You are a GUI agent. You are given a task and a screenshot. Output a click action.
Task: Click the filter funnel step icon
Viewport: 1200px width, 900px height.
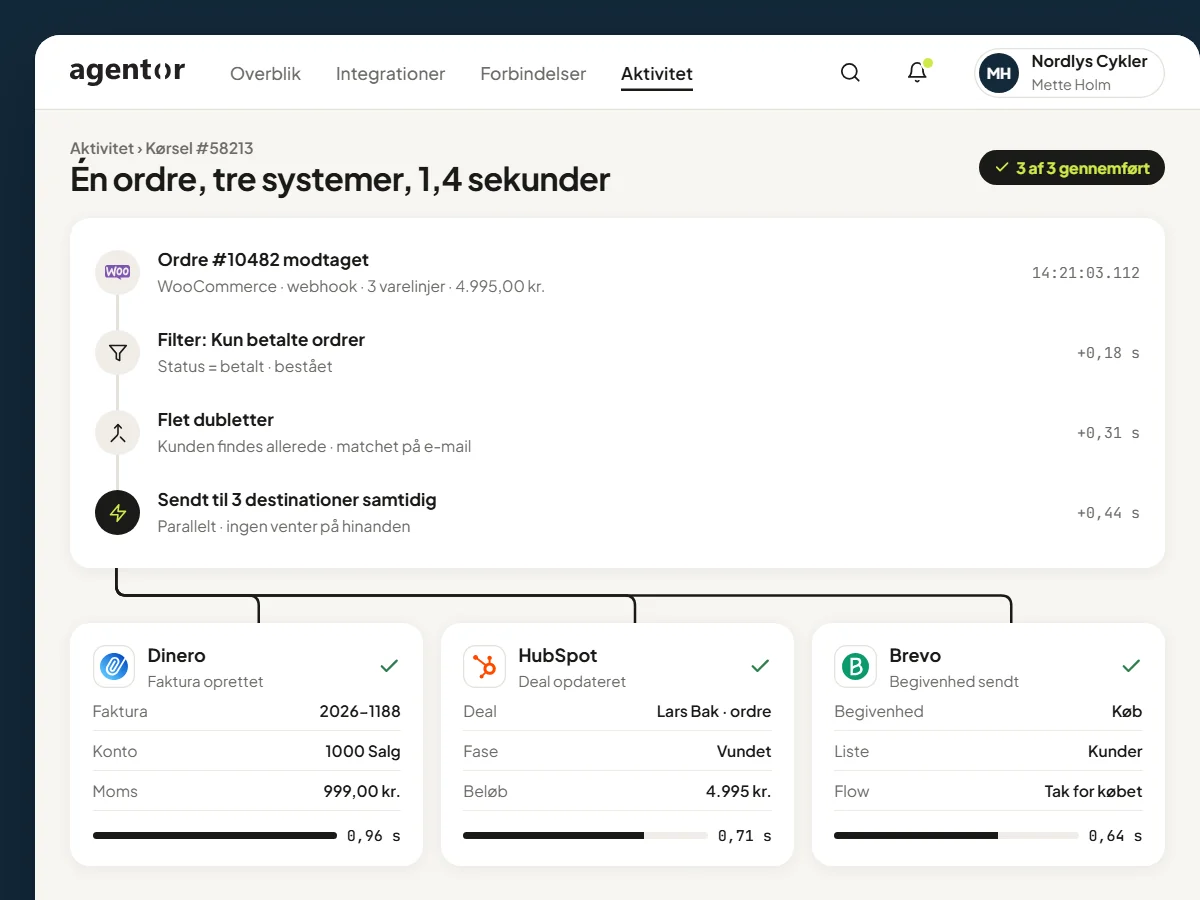(x=117, y=352)
